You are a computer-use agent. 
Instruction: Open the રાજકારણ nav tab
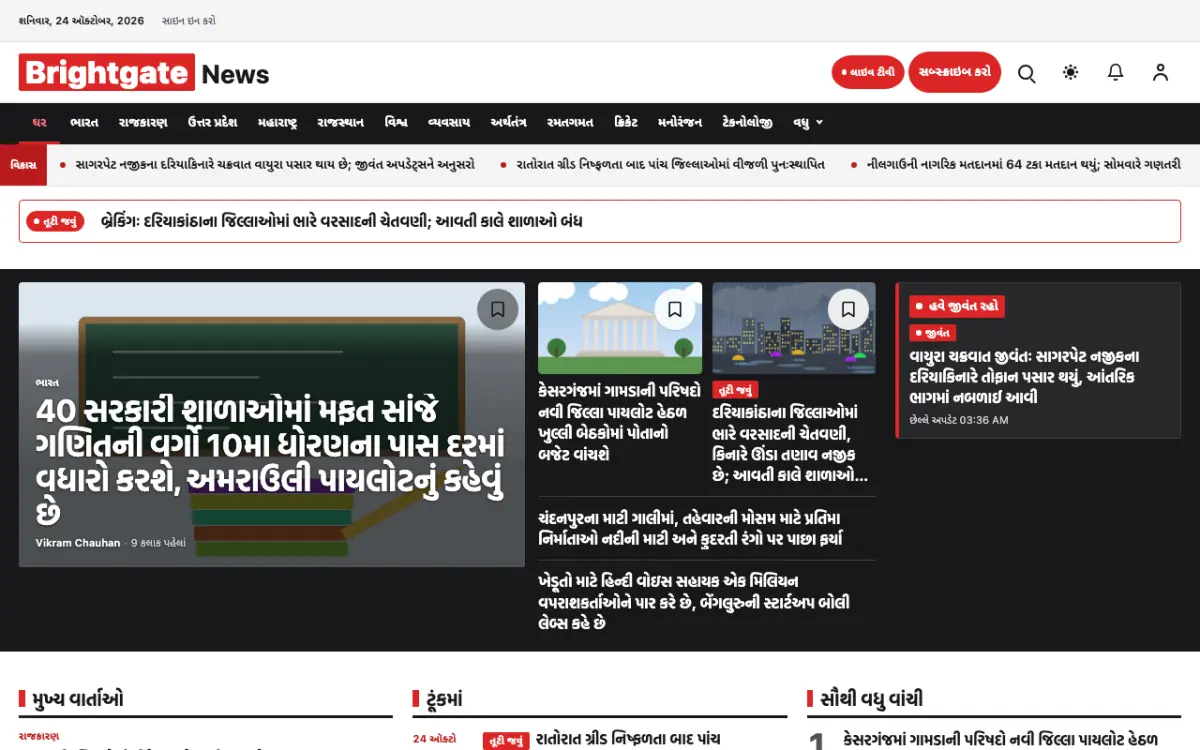[143, 122]
